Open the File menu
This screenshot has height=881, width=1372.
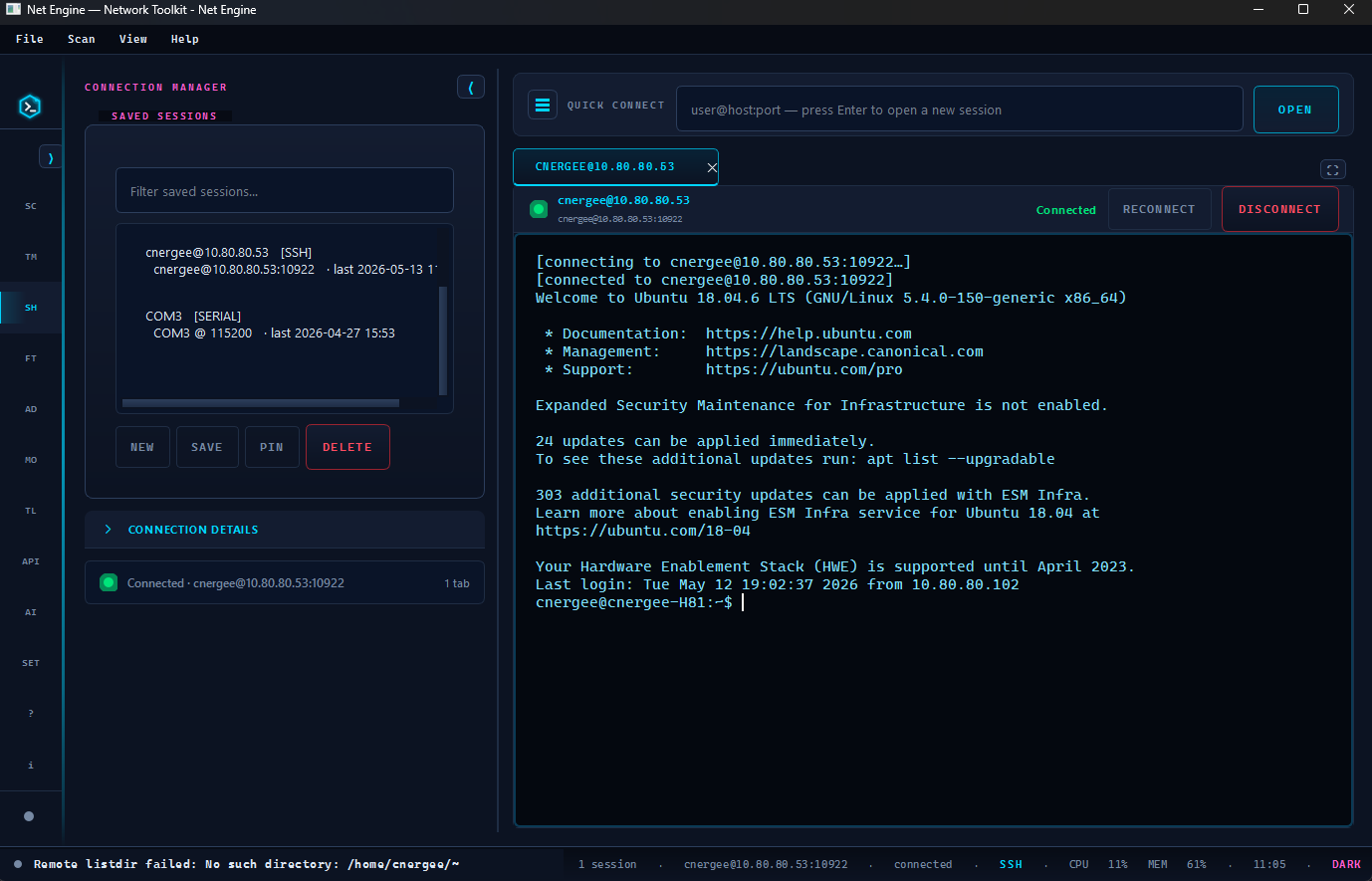30,39
